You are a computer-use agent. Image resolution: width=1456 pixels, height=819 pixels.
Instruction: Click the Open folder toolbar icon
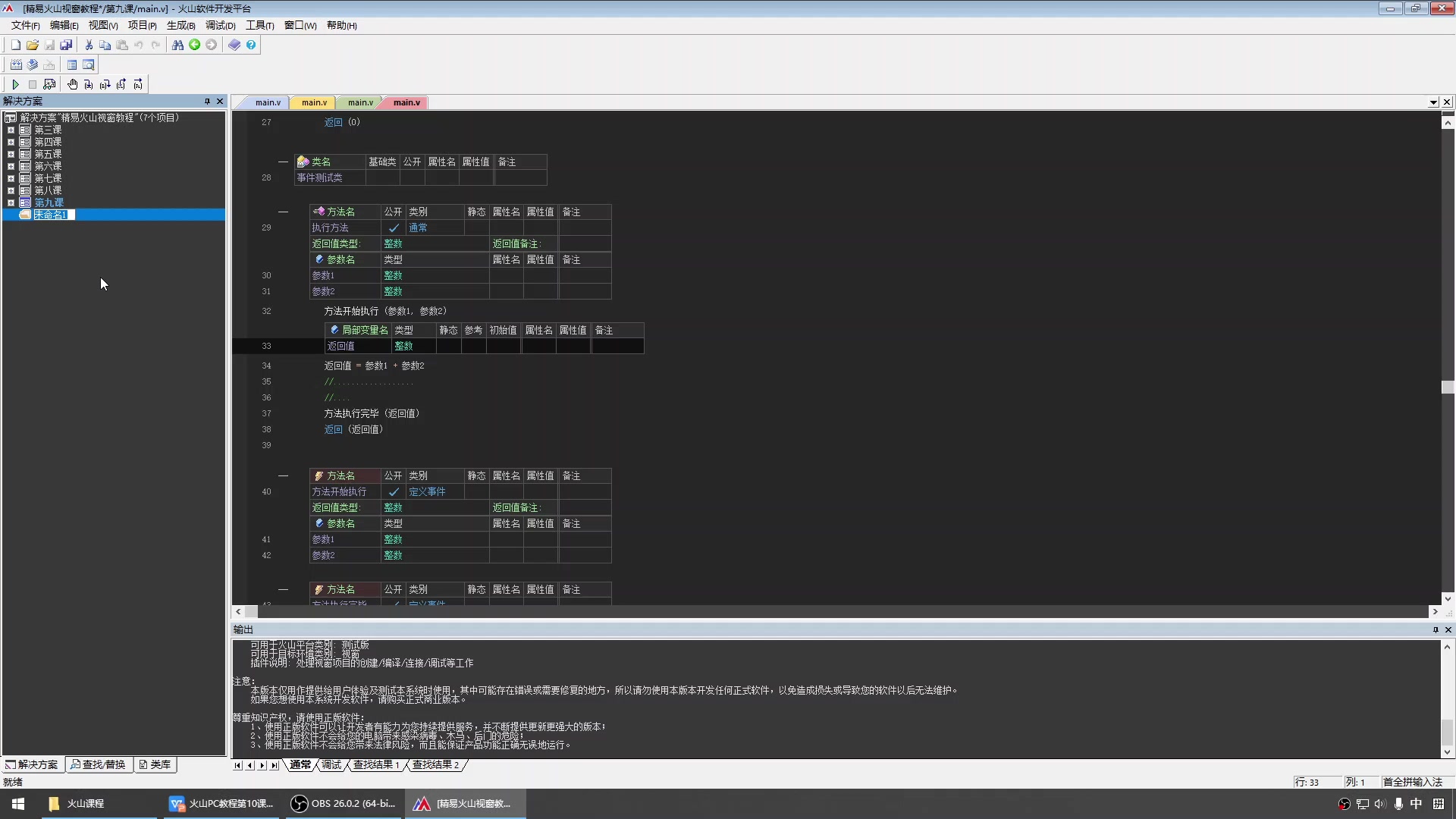pos(33,45)
